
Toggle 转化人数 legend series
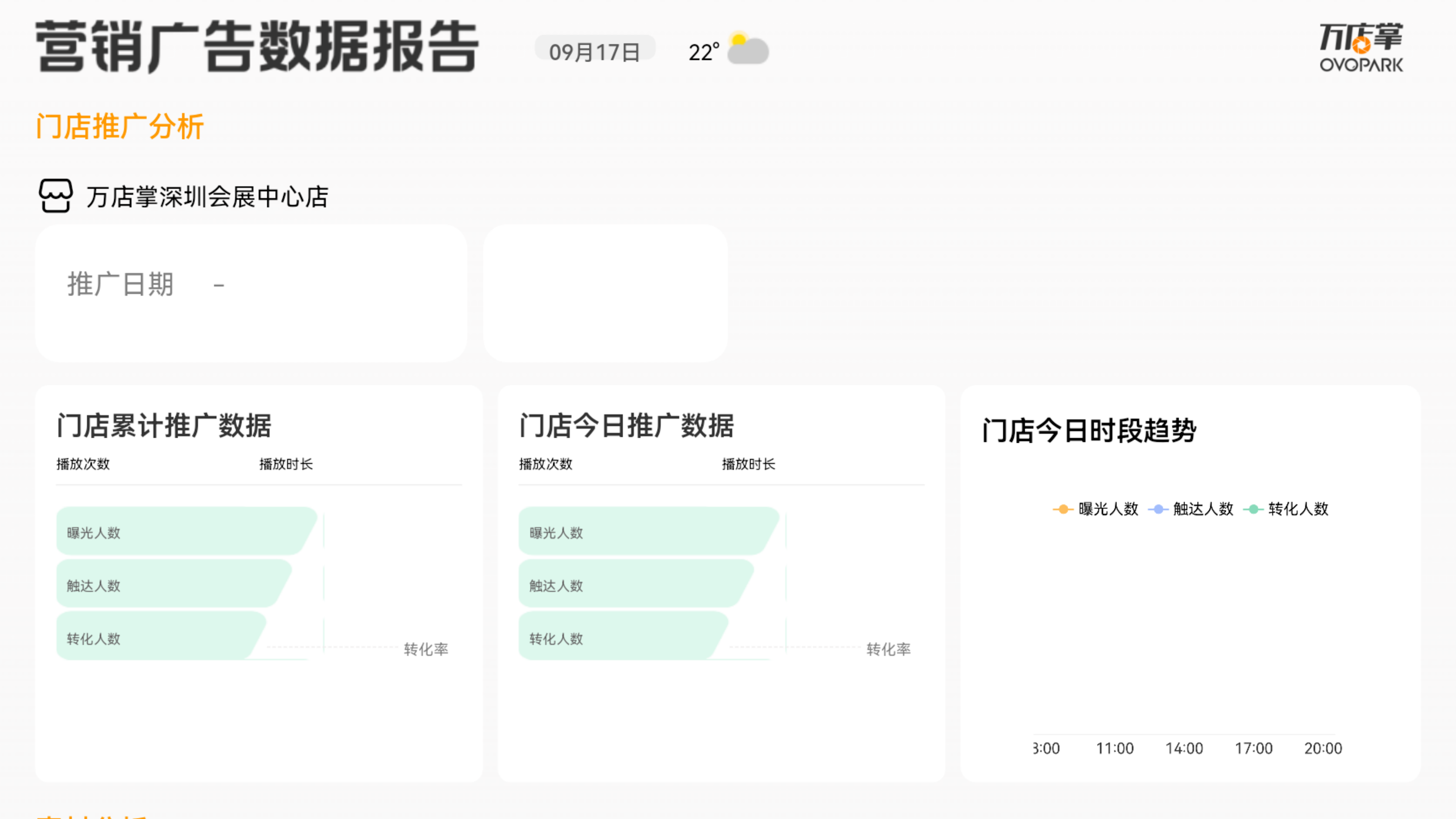pyautogui.click(x=1298, y=509)
